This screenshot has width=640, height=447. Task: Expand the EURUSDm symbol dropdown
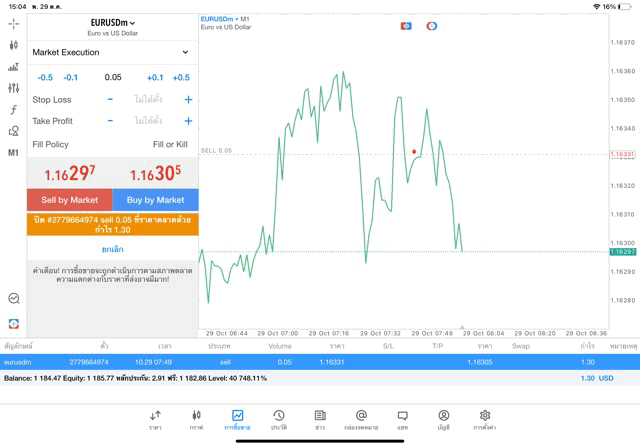(112, 23)
